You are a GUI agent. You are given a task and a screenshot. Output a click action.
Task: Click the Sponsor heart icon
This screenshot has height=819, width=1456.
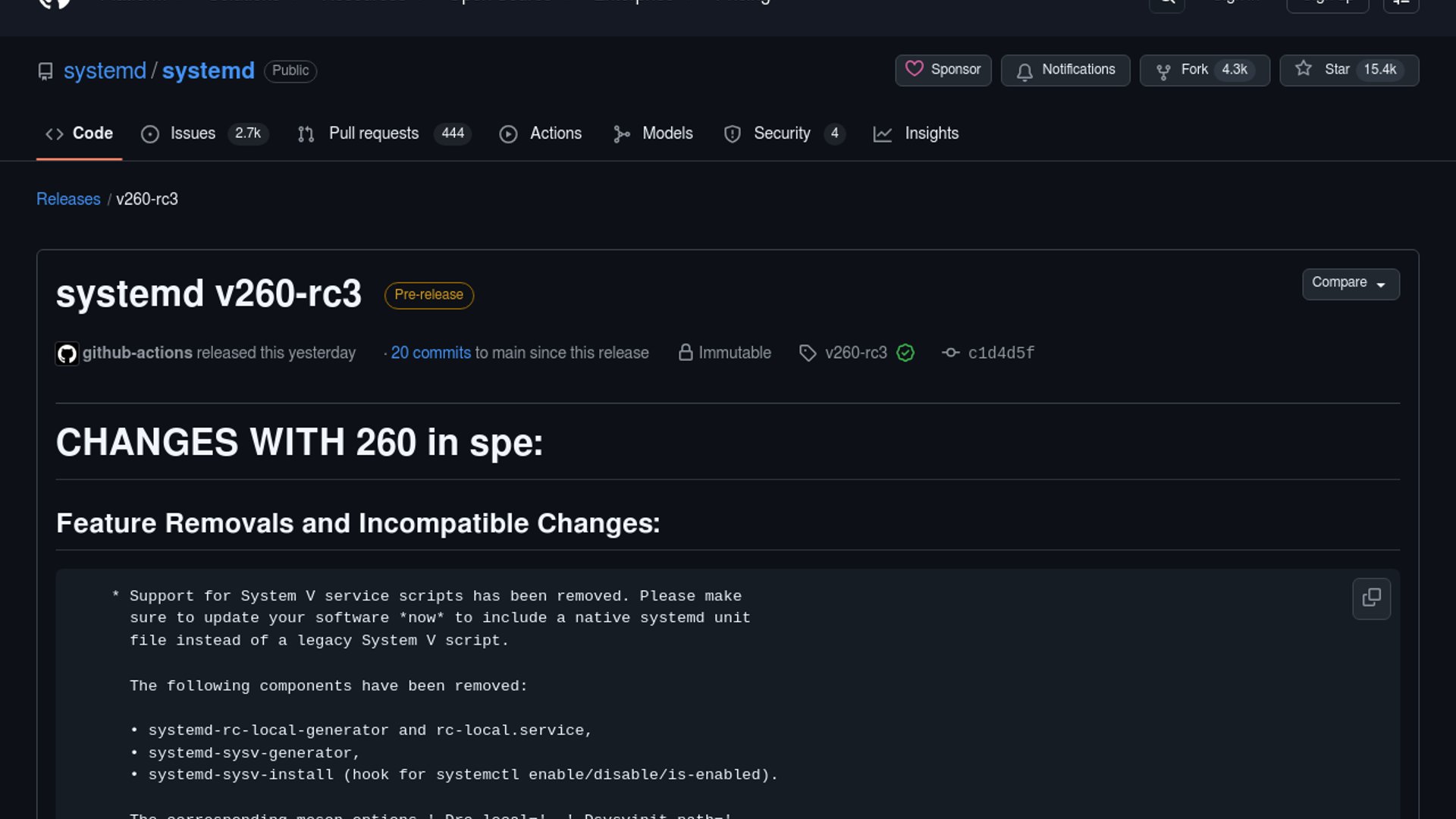(914, 69)
